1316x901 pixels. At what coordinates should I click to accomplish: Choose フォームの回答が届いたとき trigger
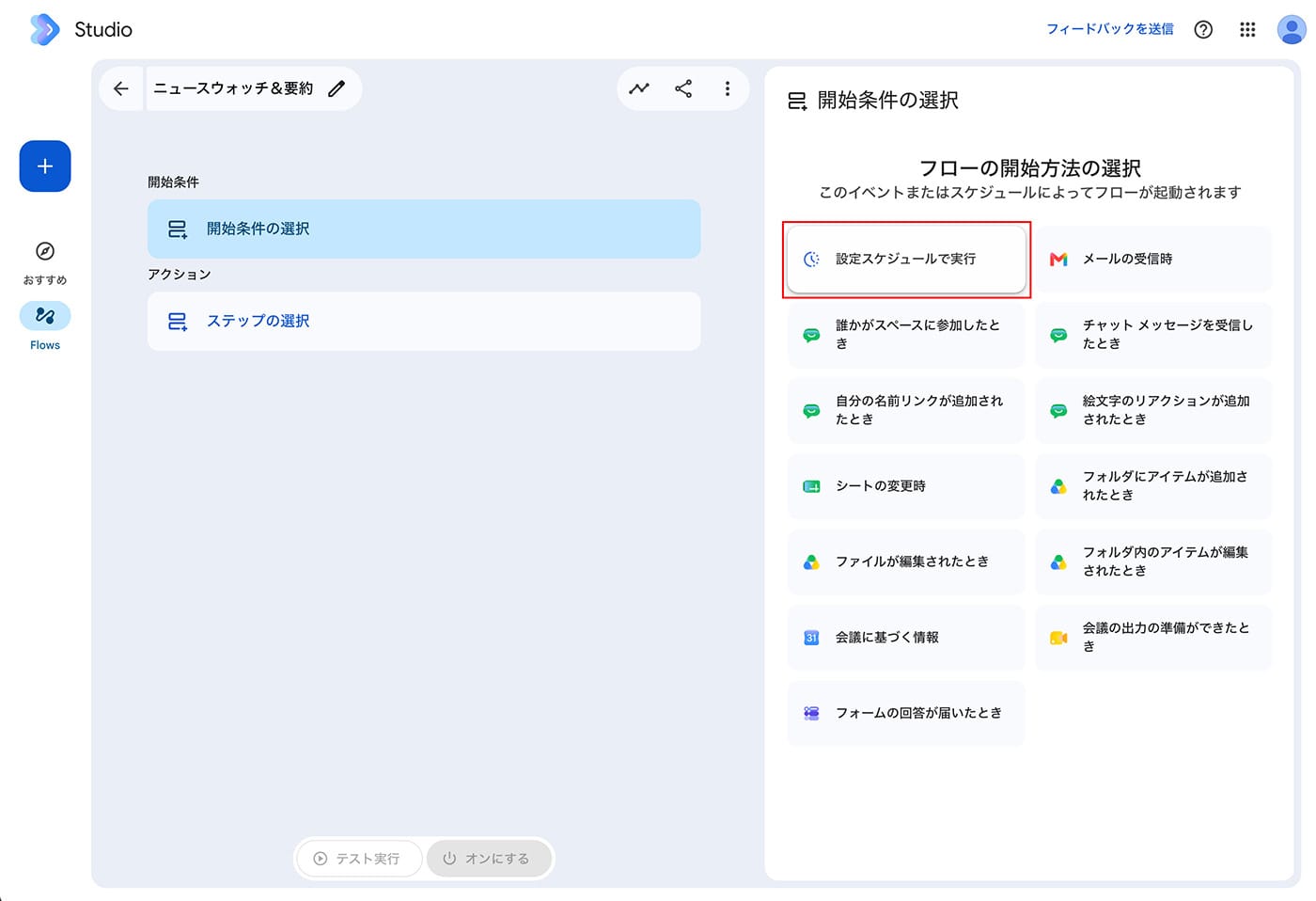tap(906, 713)
